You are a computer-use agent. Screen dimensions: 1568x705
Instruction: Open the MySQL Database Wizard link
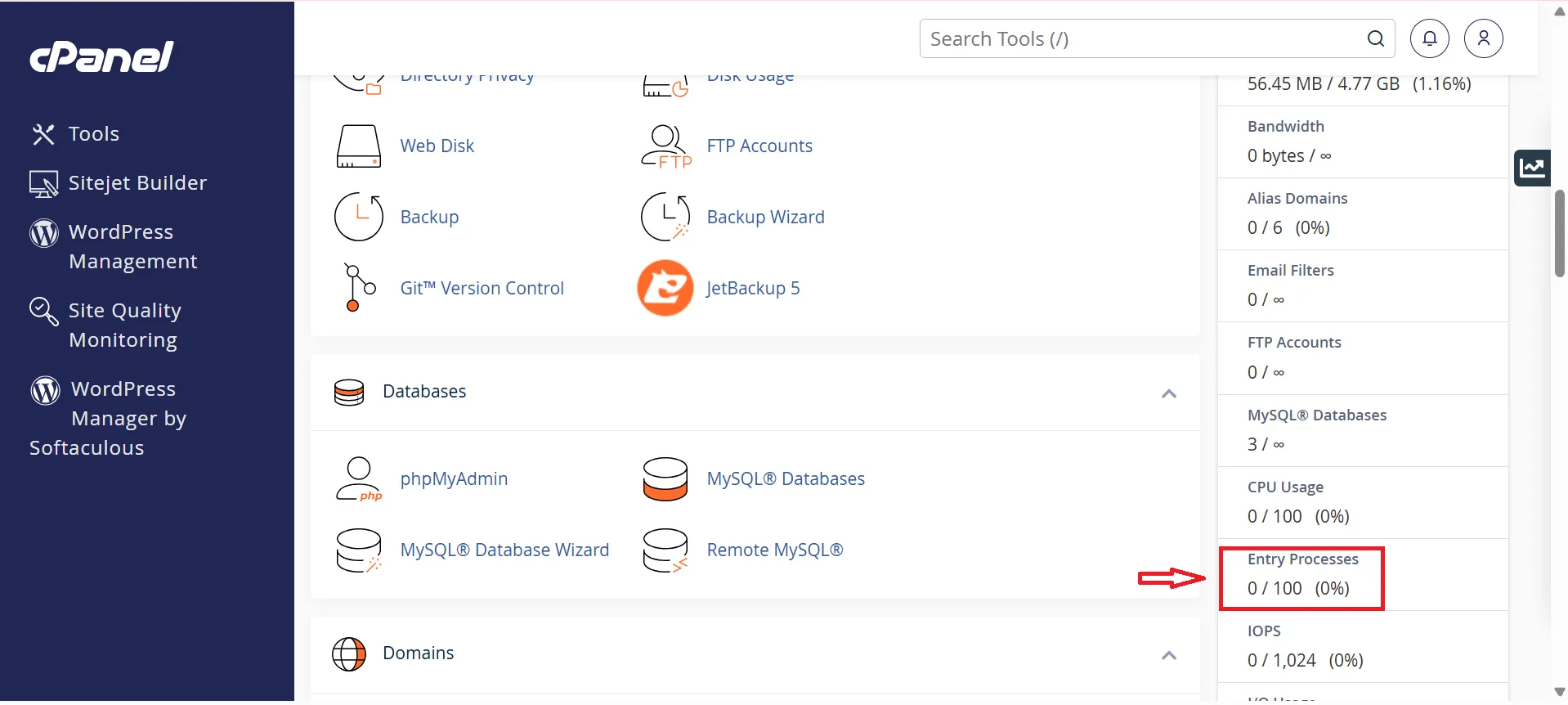click(x=504, y=550)
